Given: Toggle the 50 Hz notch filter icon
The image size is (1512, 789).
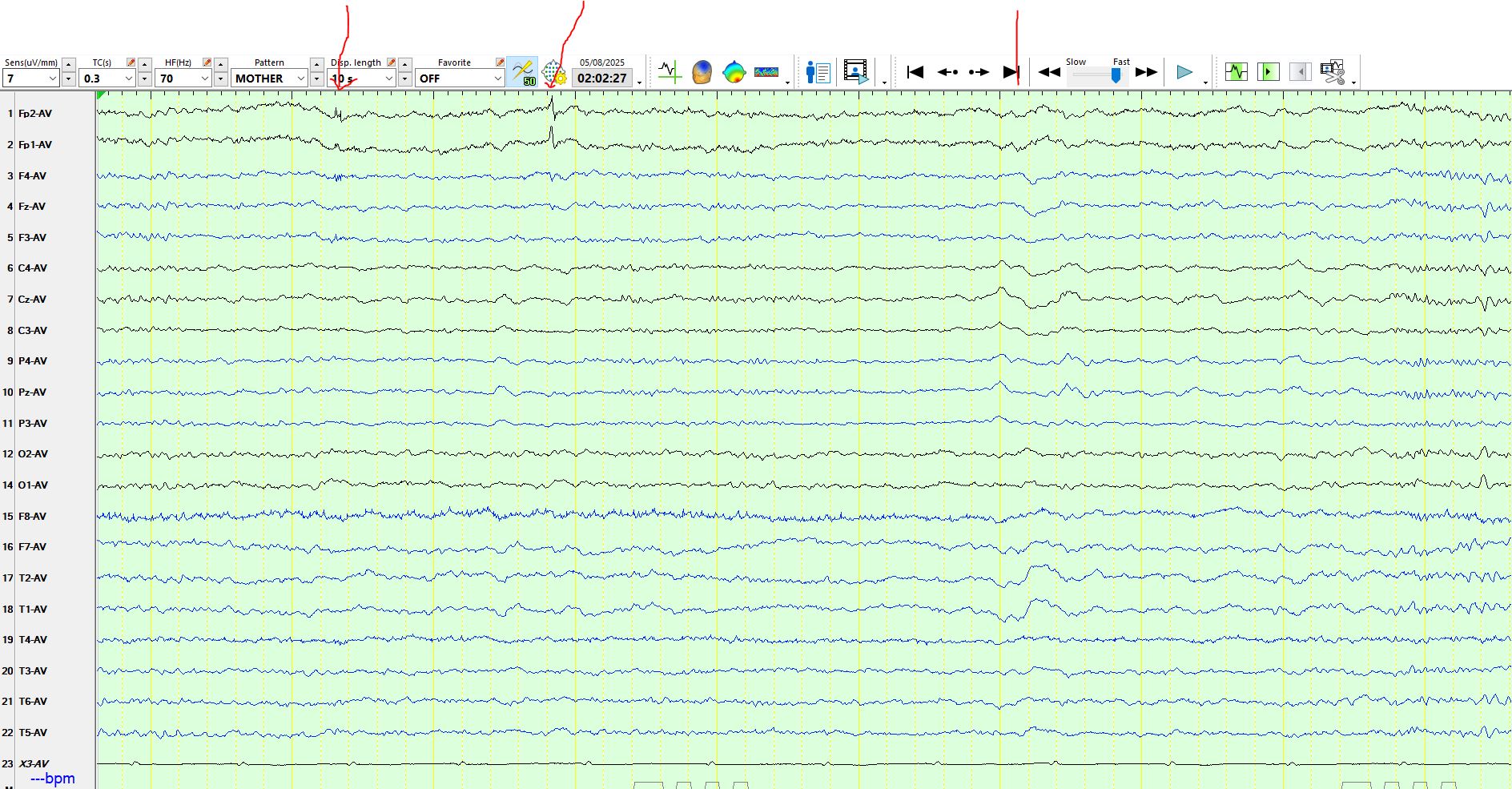Looking at the screenshot, I should [523, 72].
